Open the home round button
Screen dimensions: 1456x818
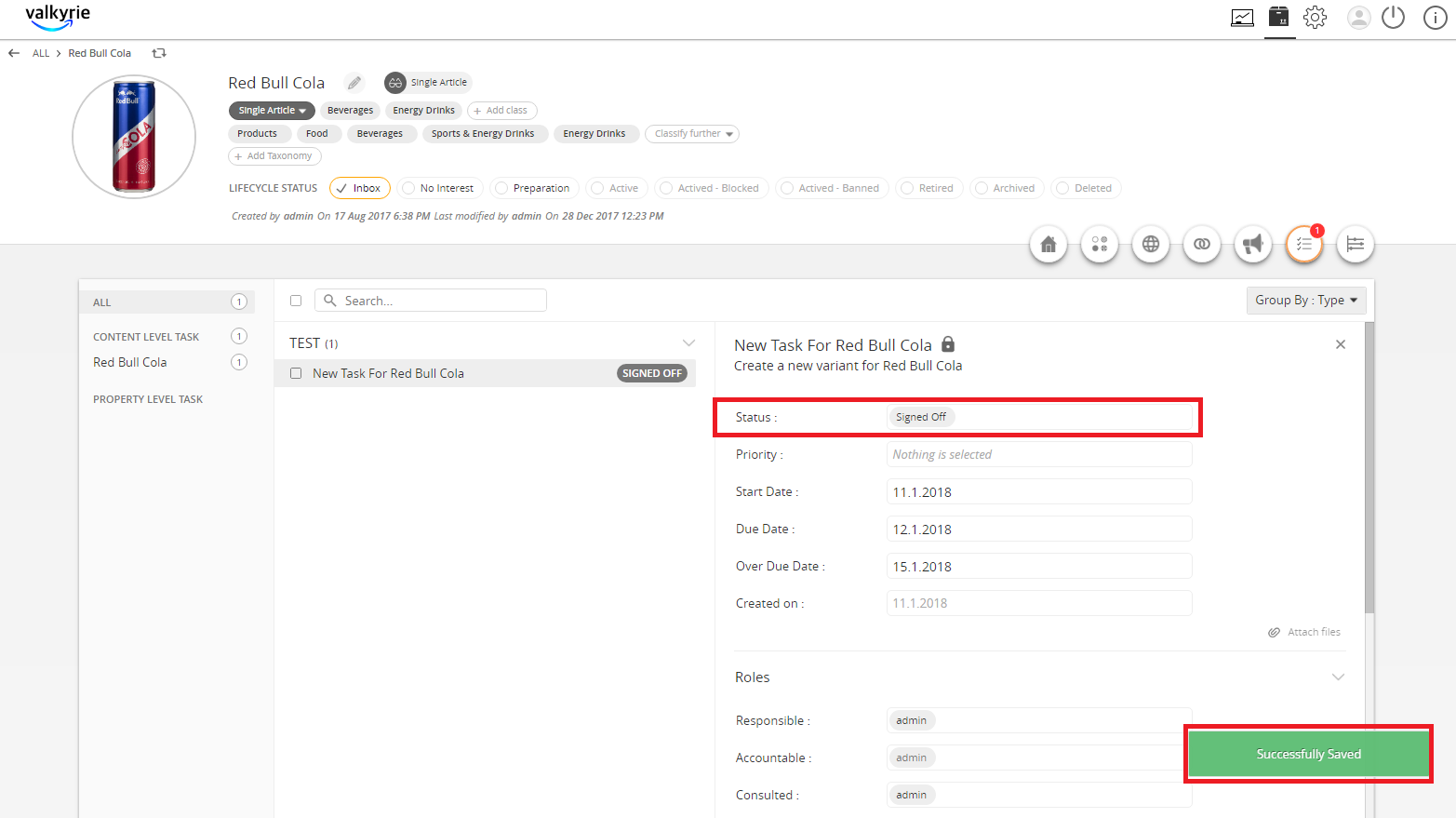(1049, 244)
